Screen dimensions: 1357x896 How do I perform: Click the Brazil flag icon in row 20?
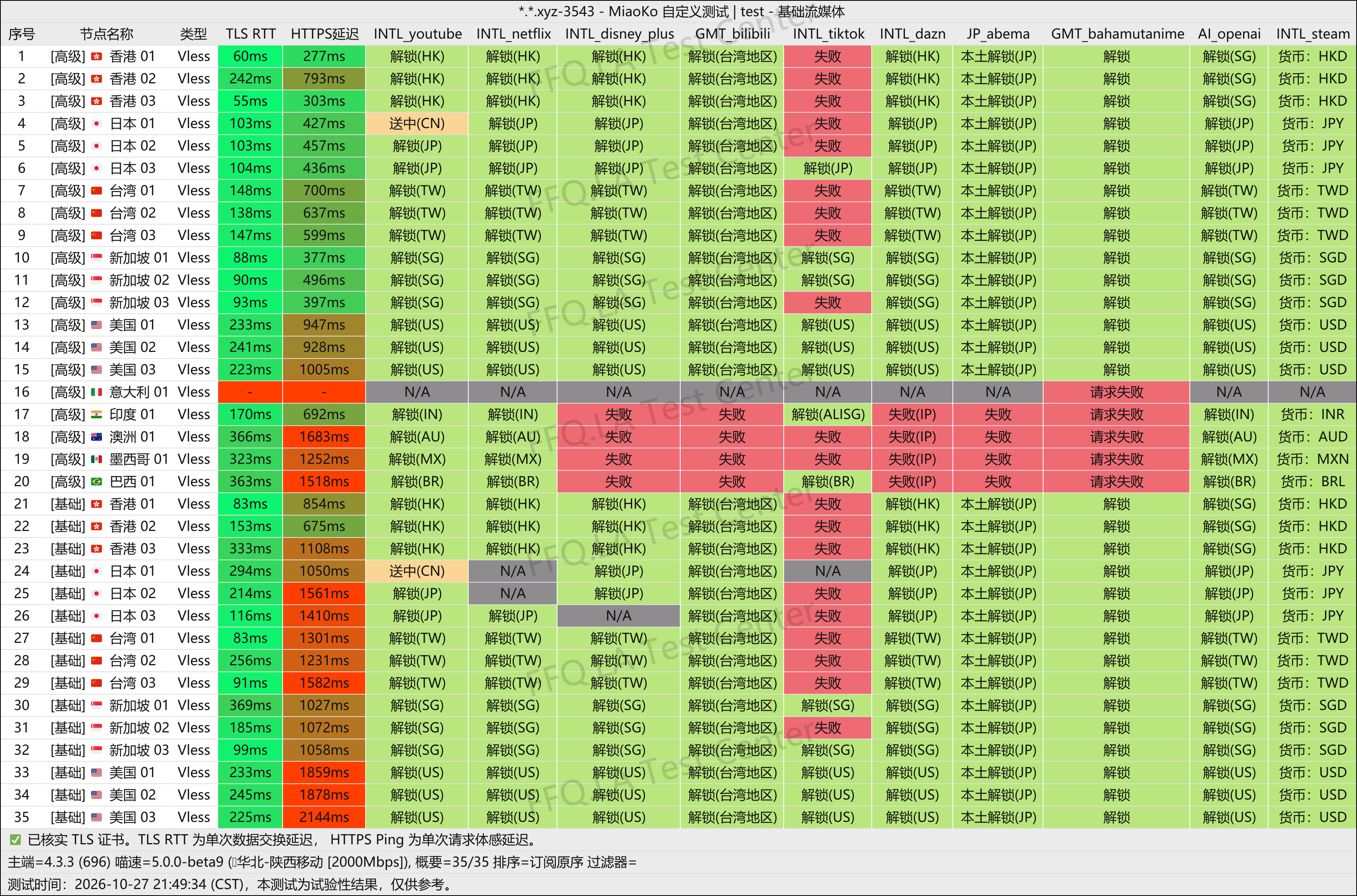(97, 482)
